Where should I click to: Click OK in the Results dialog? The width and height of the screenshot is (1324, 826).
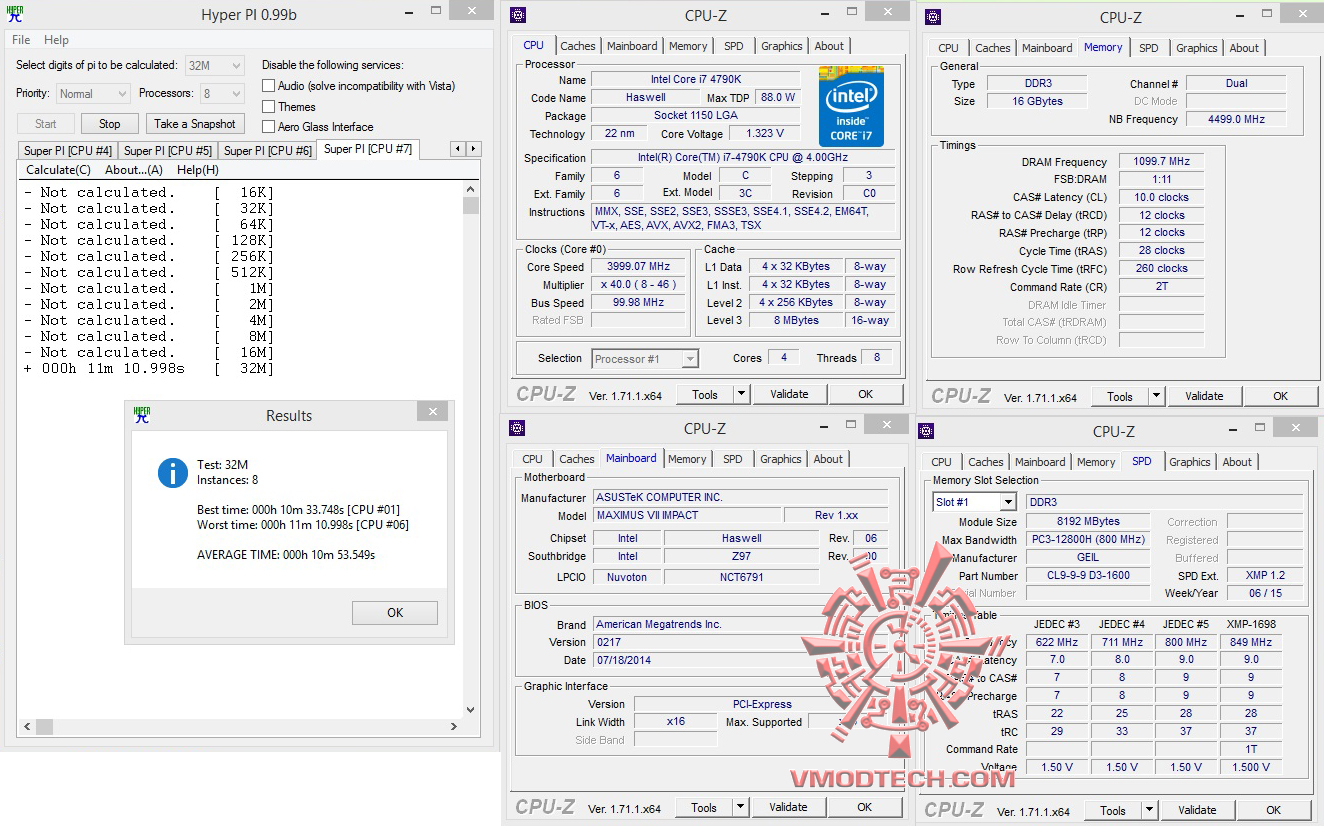coord(395,613)
